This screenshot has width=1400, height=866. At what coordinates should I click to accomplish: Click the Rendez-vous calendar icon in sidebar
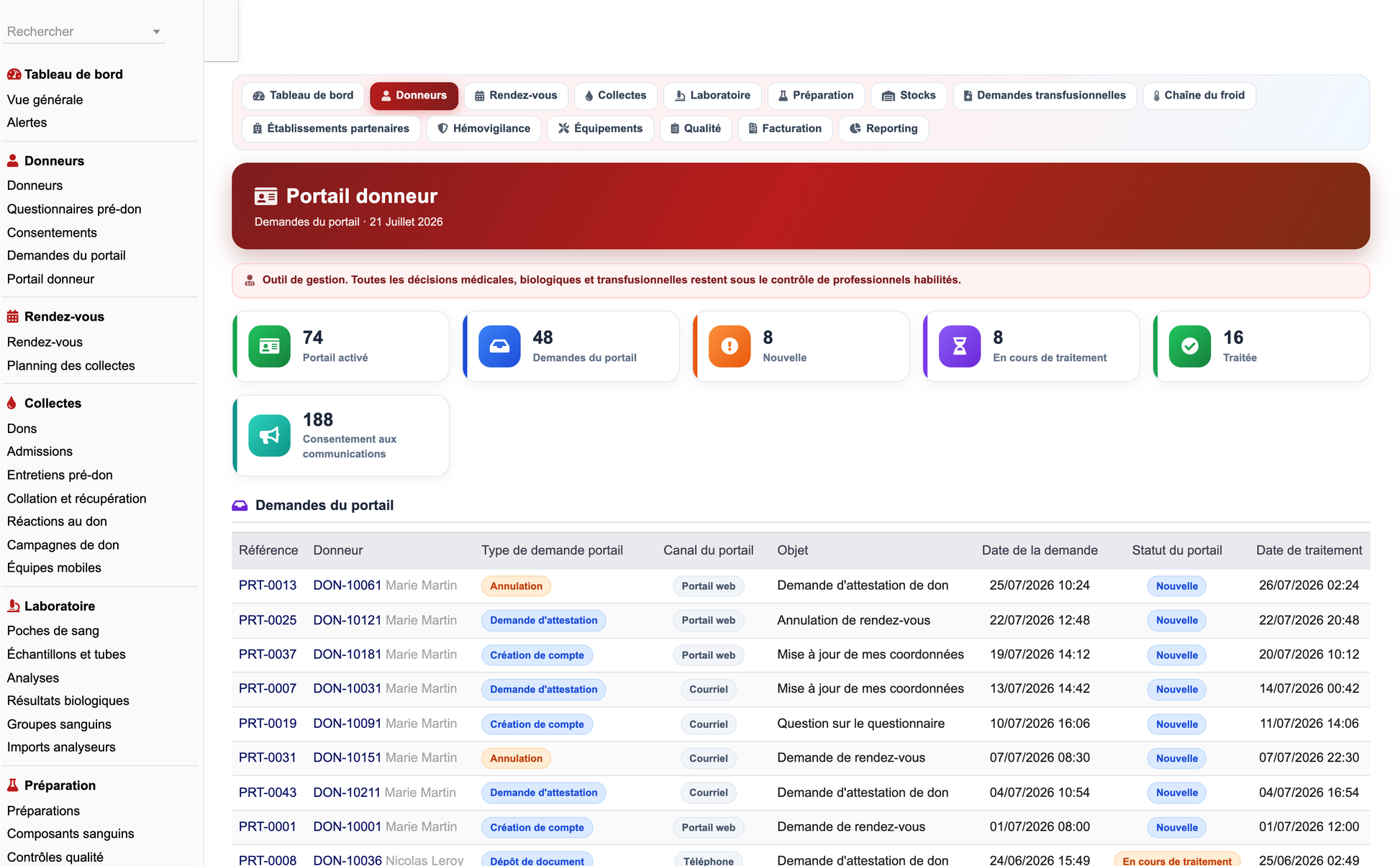13,316
